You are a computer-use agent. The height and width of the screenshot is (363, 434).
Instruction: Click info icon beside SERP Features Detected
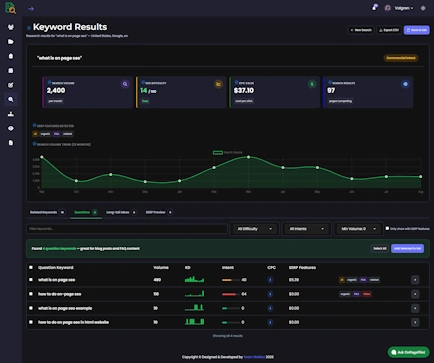[34, 126]
